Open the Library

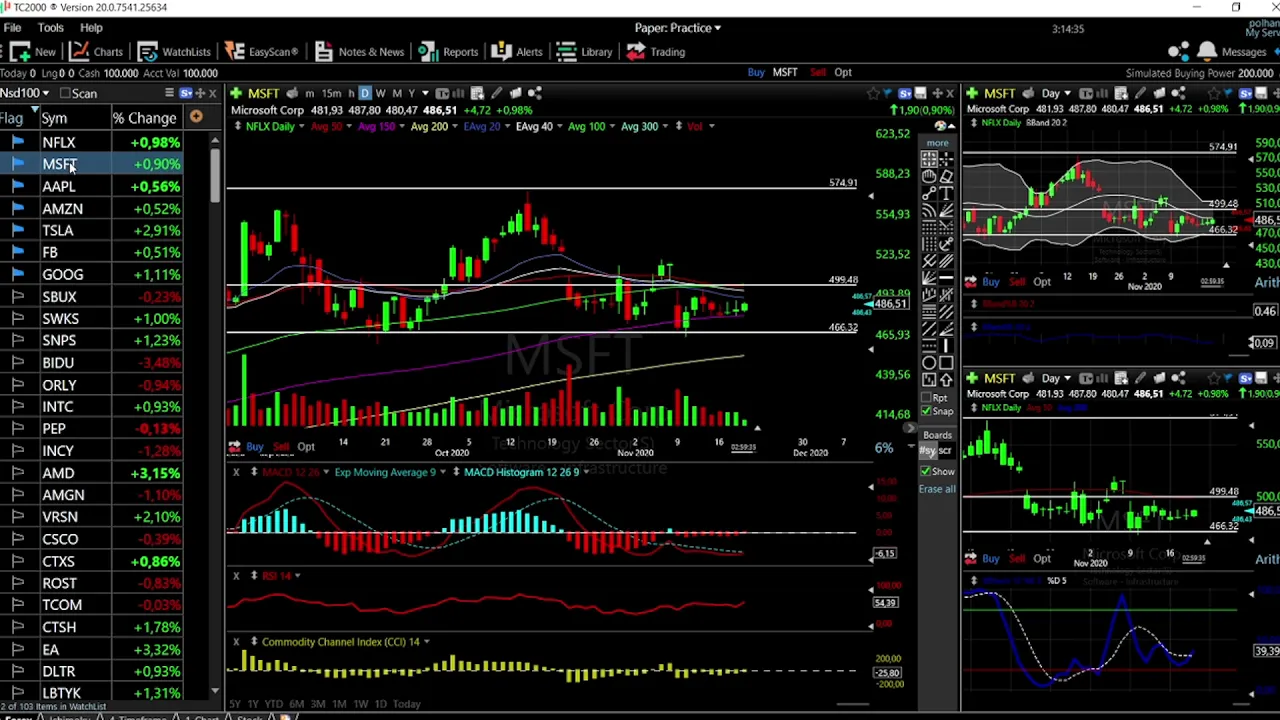click(585, 52)
